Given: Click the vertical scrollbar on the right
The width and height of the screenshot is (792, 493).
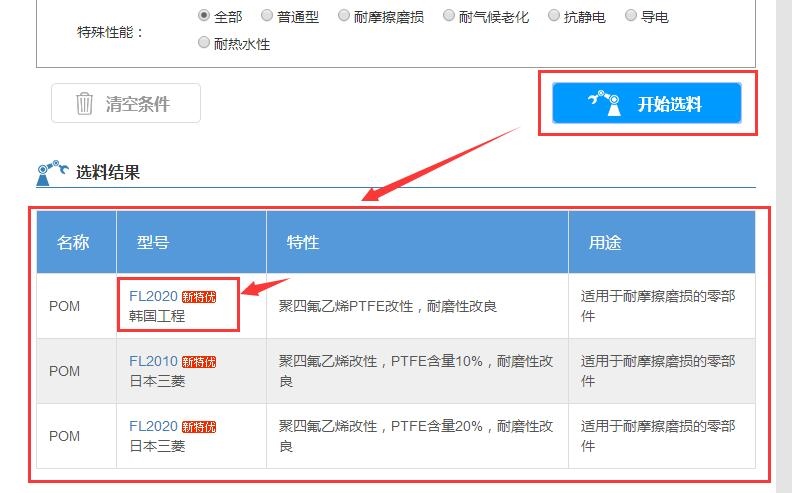Looking at the screenshot, I should 783,246.
